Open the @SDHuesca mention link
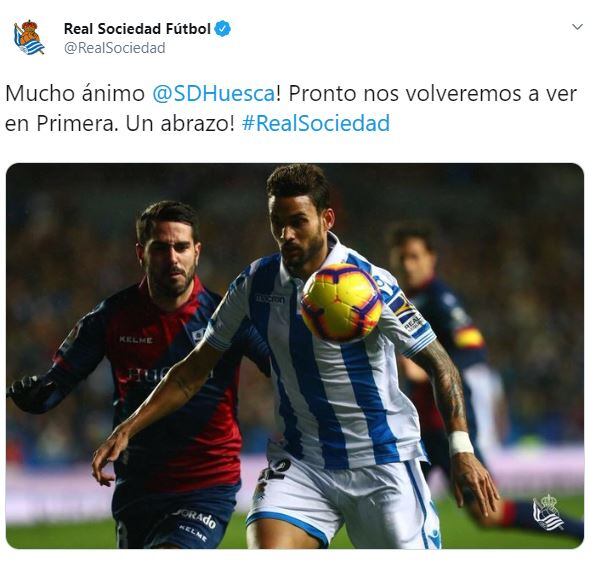The image size is (595, 571). [214, 93]
